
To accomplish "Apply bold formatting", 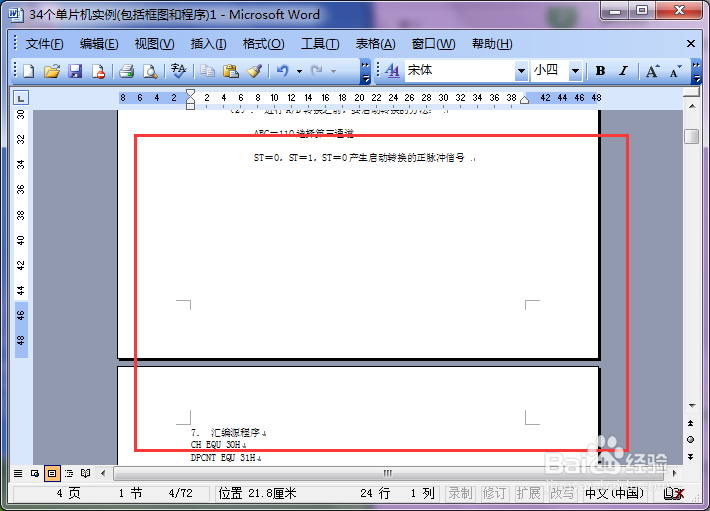I will [600, 71].
